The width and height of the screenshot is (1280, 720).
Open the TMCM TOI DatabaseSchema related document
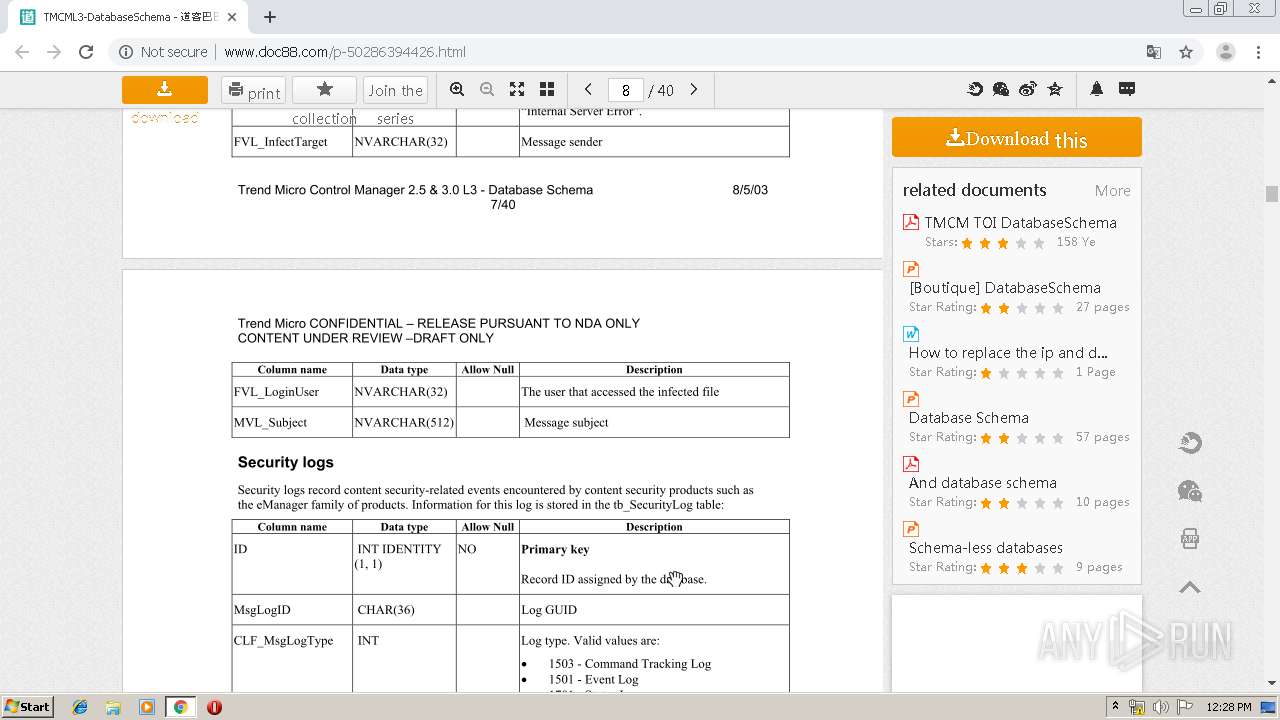tap(1020, 223)
